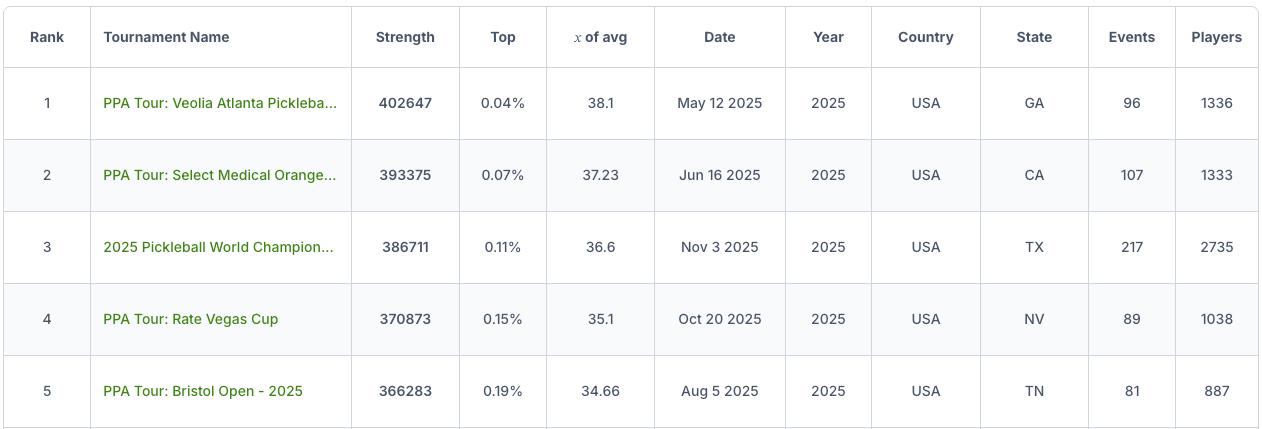Sort by the Date column header

tap(719, 37)
